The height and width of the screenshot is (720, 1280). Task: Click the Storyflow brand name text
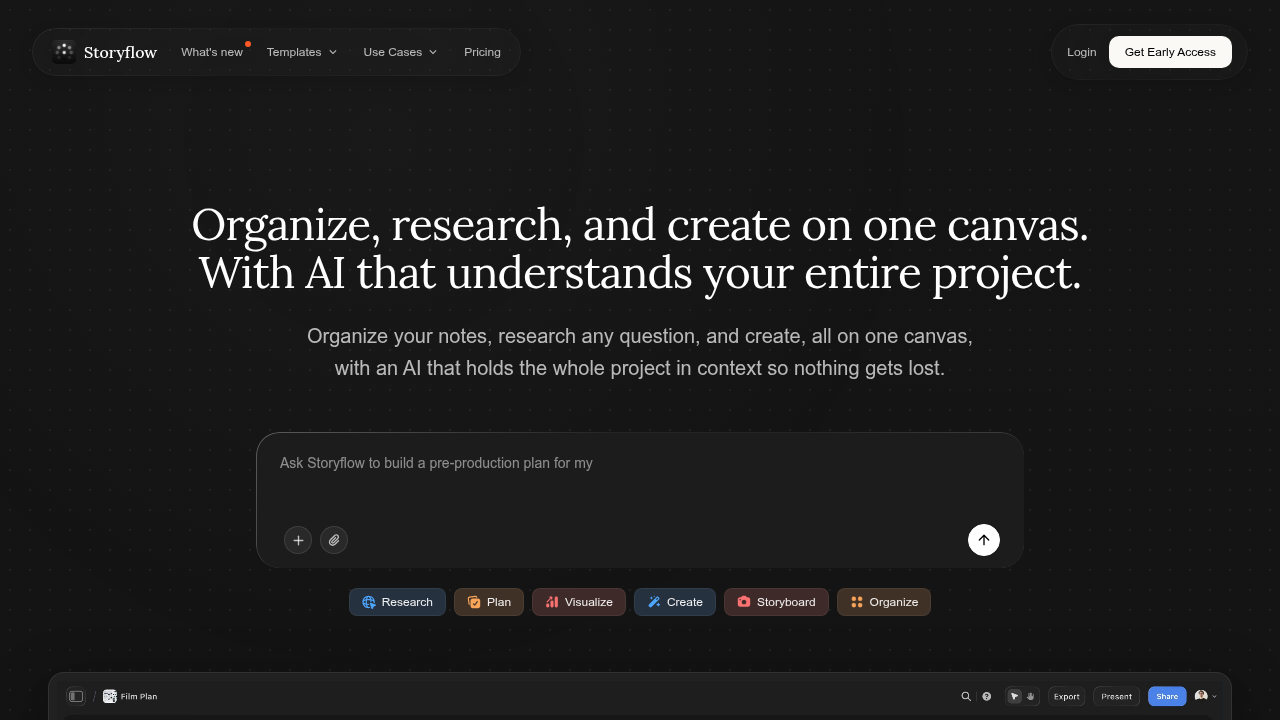(x=120, y=52)
